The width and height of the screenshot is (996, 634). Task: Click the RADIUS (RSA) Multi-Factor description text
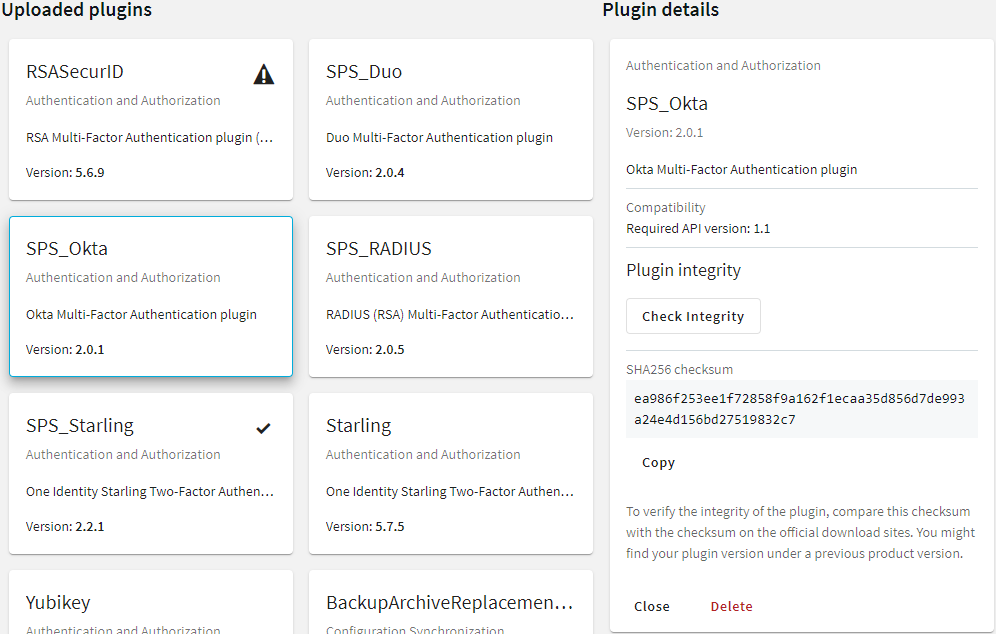pos(450,314)
